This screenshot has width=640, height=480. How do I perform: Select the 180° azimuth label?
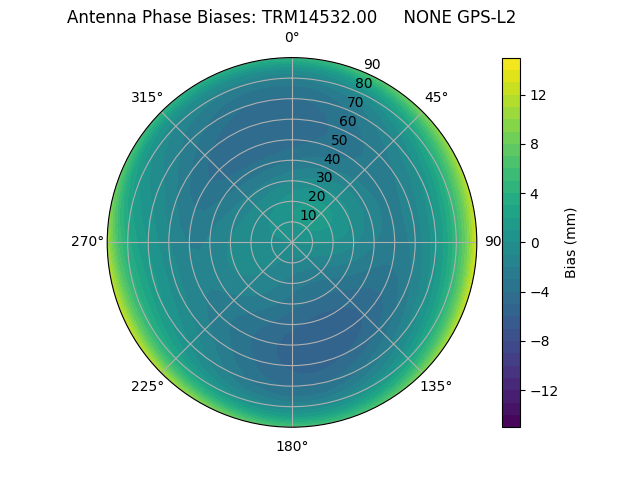click(x=292, y=446)
